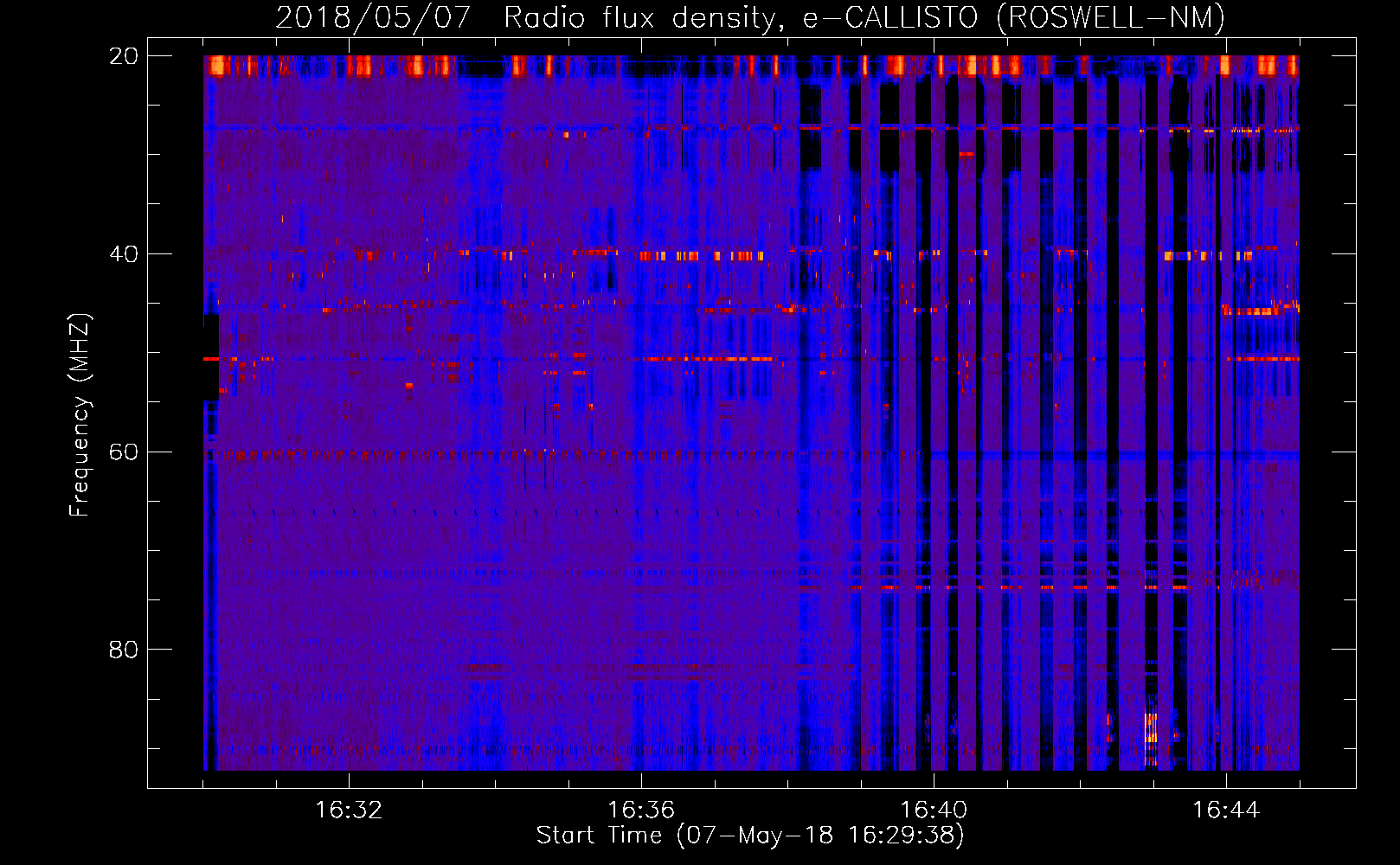Click the "40" frequency tick label
The width and height of the screenshot is (1400, 865).
click(124, 254)
